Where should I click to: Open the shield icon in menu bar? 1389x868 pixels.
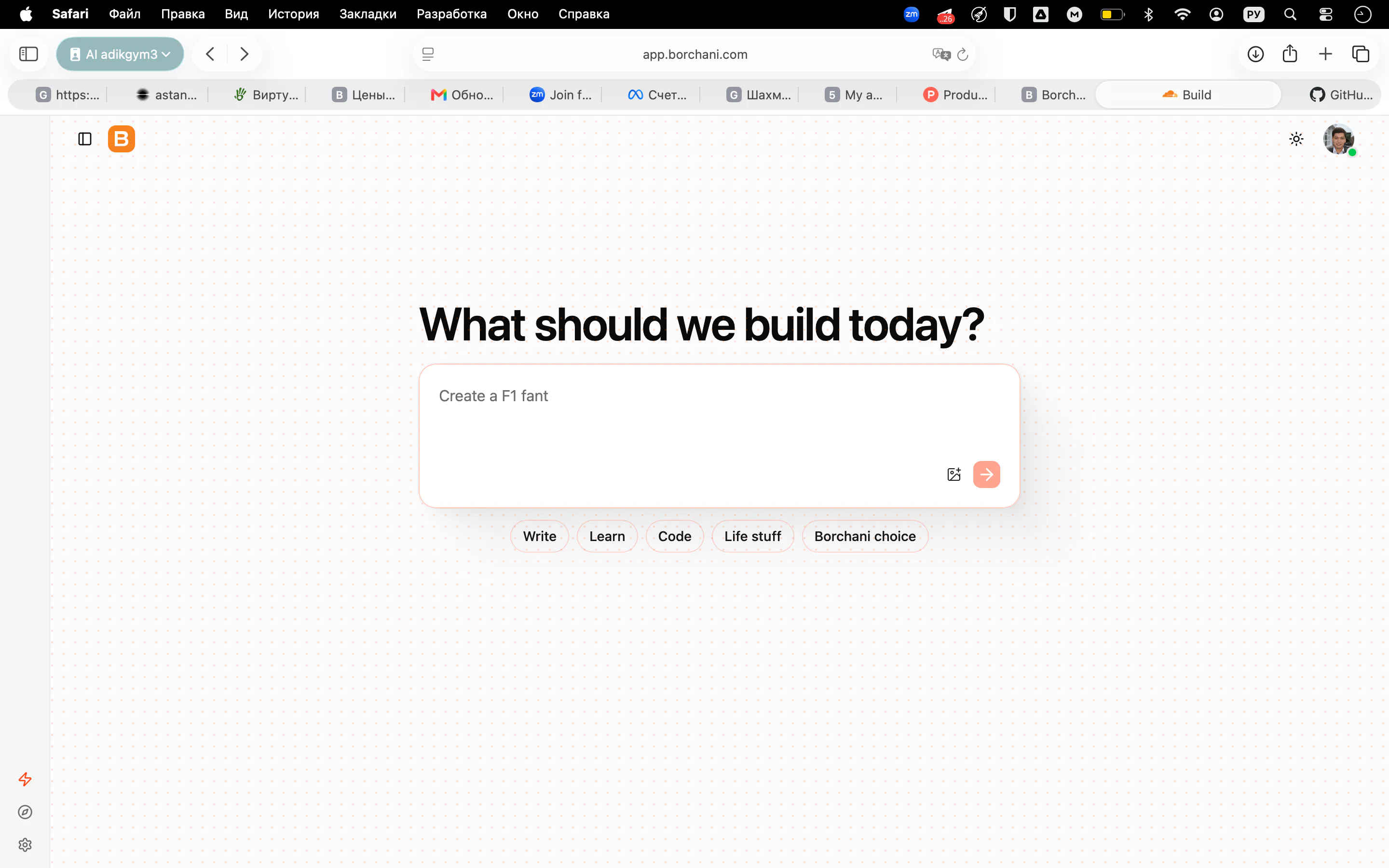[1009, 14]
